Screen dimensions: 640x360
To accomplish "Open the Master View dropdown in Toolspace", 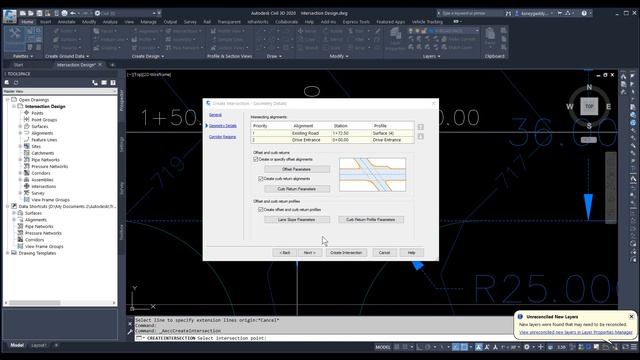I will click(x=60, y=91).
